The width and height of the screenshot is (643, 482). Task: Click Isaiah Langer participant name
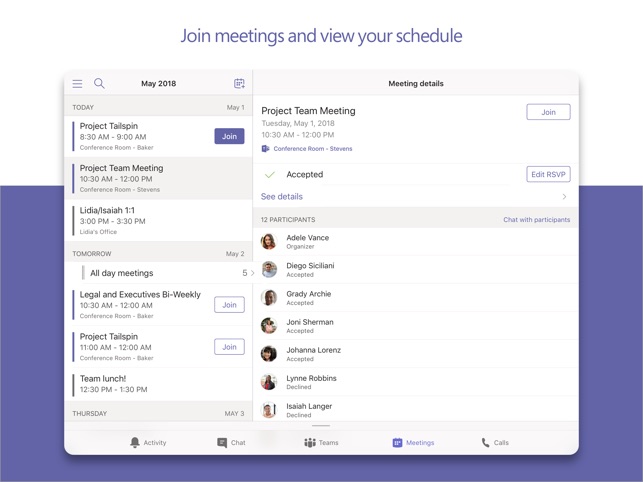309,406
